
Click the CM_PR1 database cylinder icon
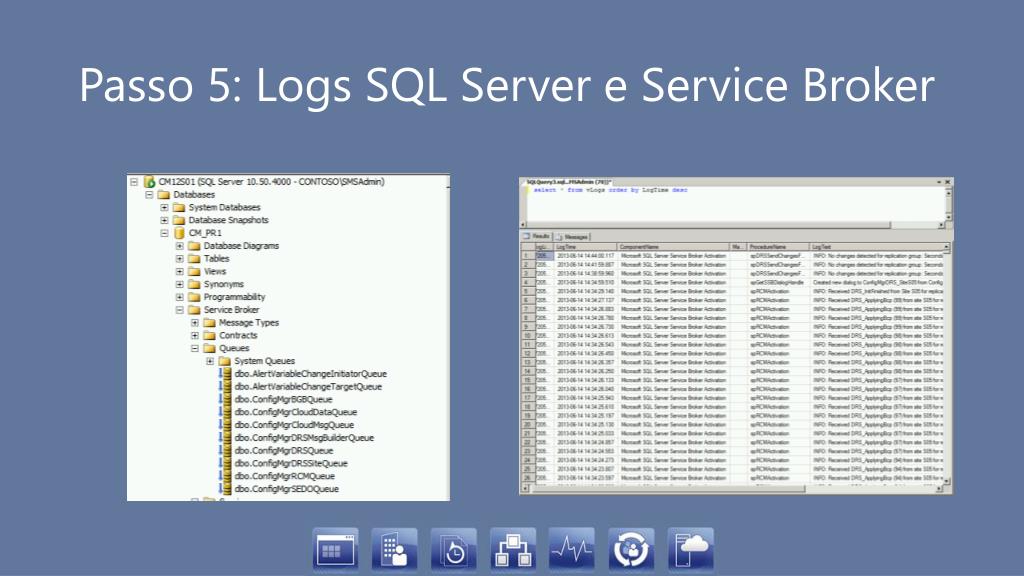click(x=179, y=232)
